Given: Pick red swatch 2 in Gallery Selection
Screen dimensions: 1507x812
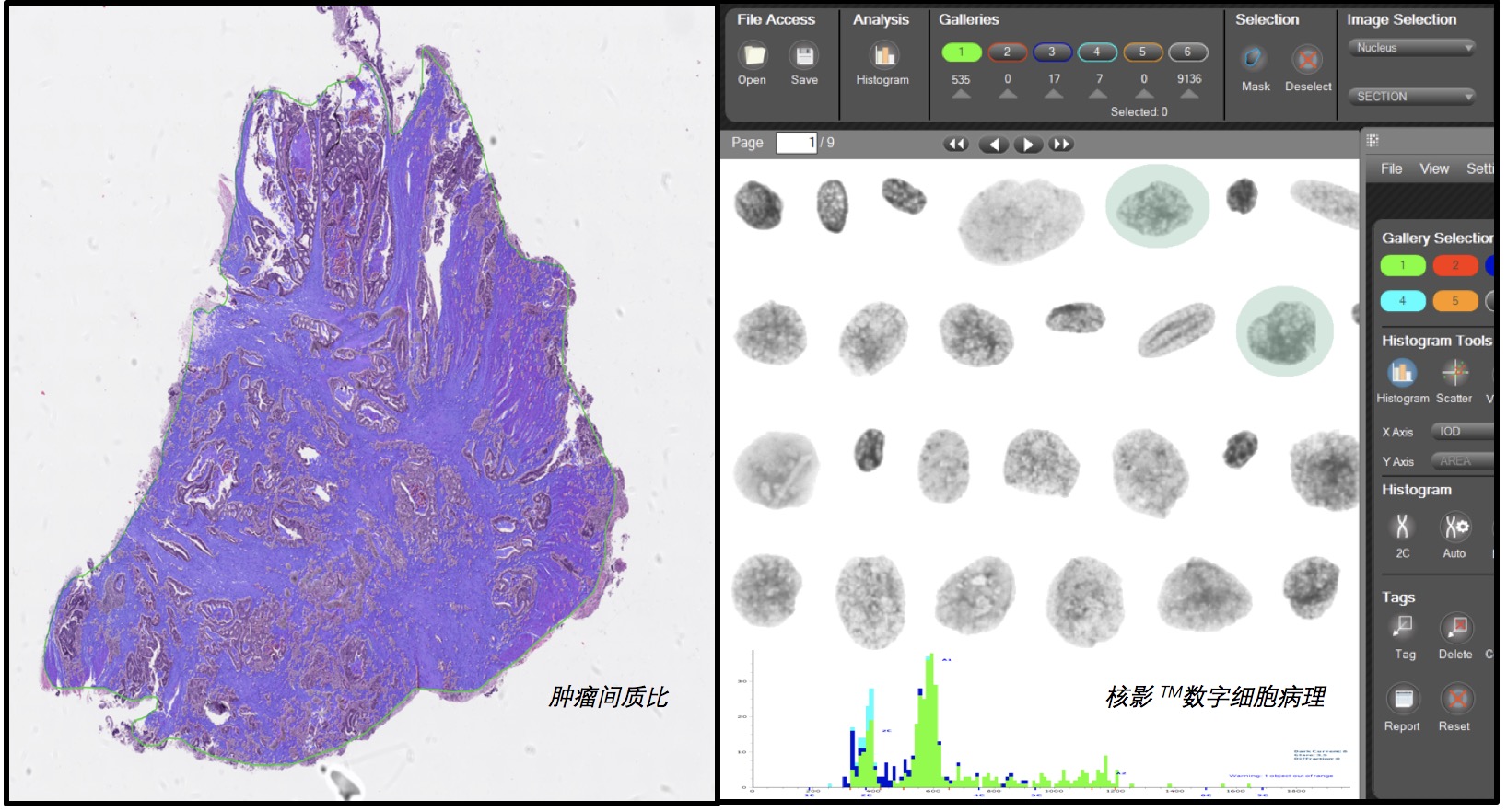Looking at the screenshot, I should coord(1455,266).
